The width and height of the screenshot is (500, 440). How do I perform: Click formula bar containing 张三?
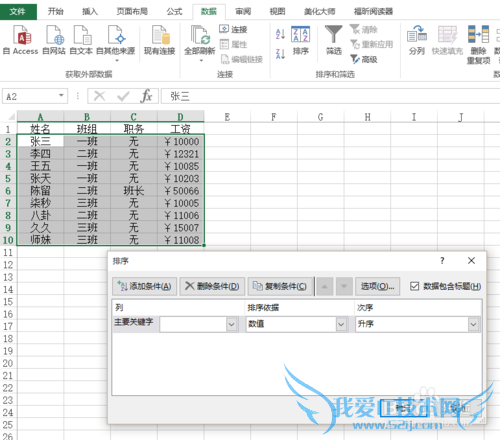coord(330,96)
